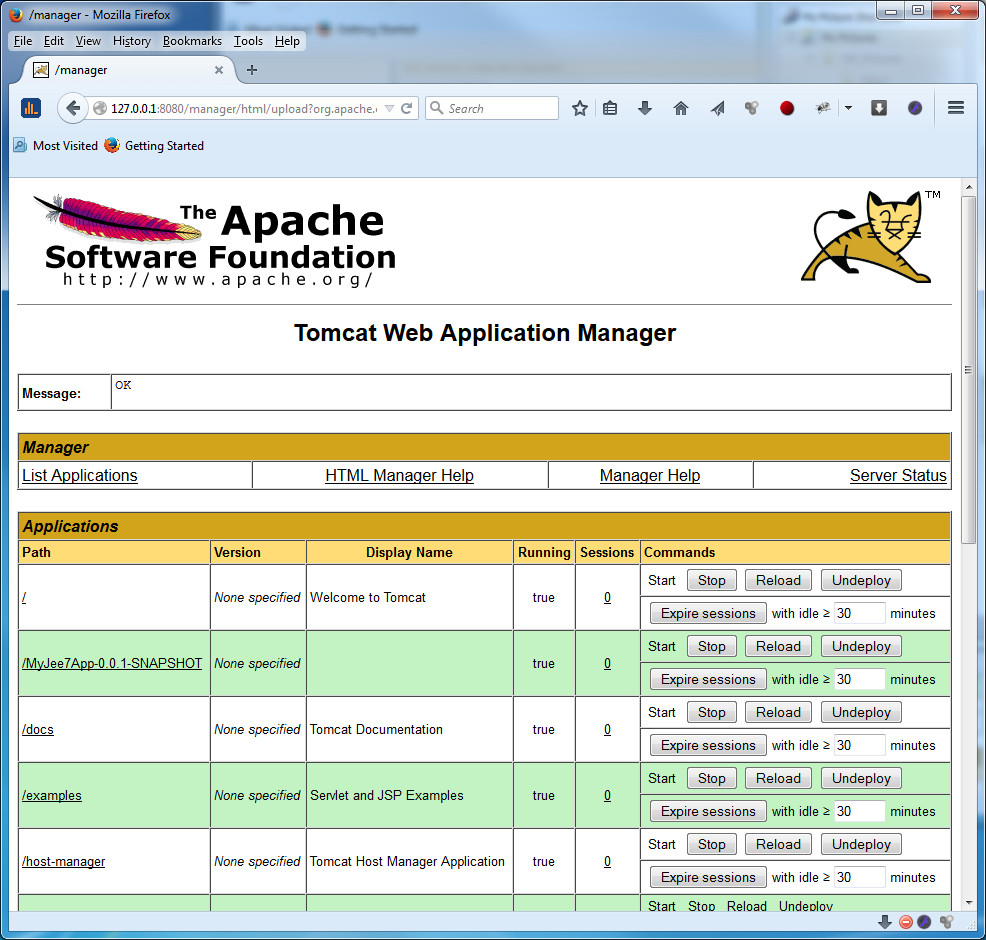Click the bookmark star icon
Viewport: 986px width, 940px height.
click(x=579, y=109)
